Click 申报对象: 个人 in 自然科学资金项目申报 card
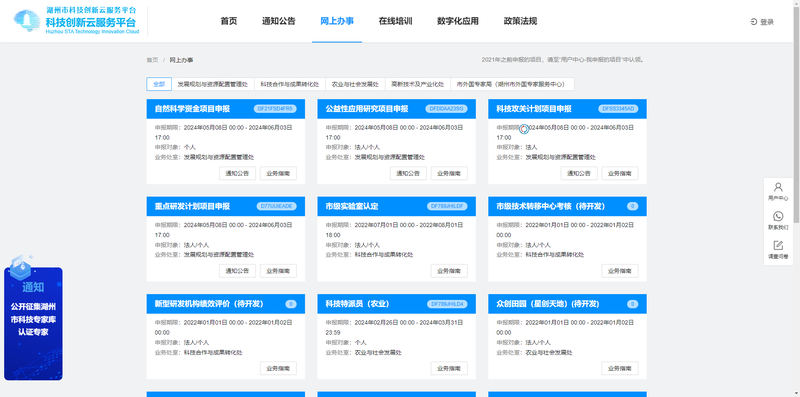 [175, 147]
